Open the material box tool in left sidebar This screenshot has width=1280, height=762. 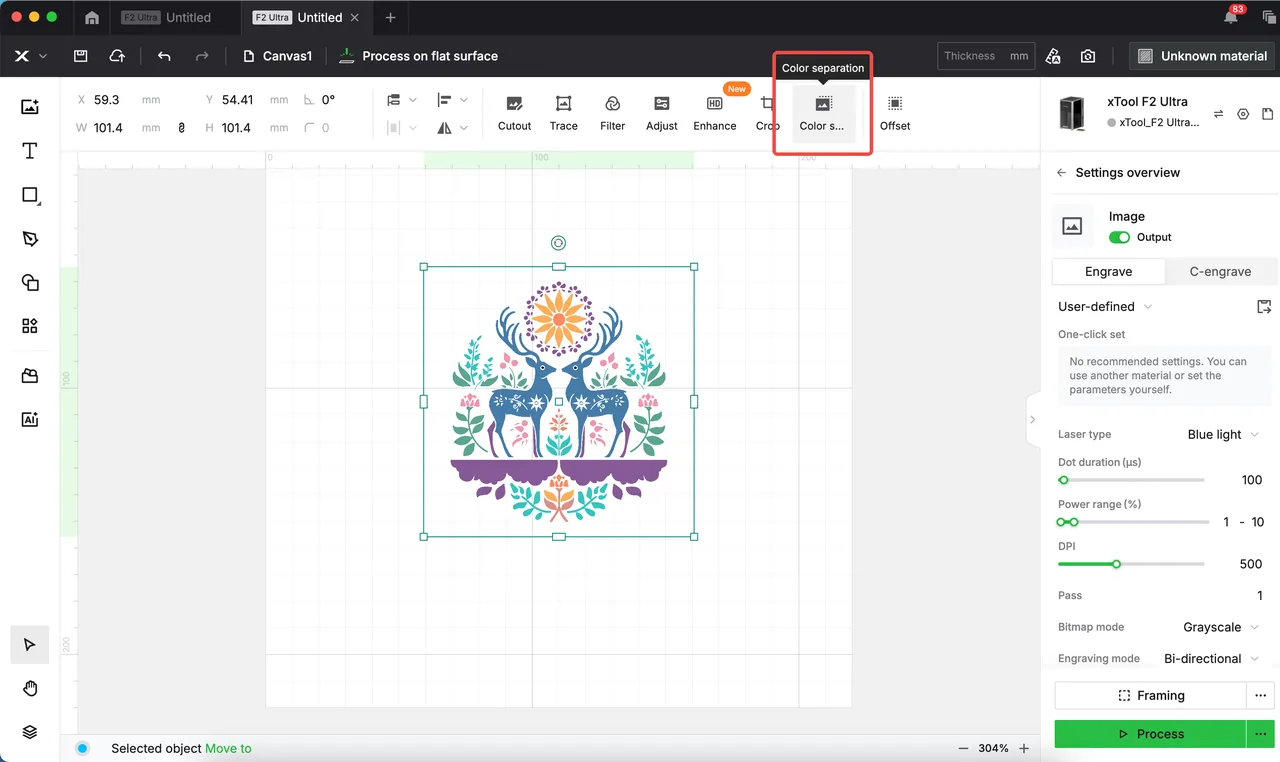click(30, 376)
